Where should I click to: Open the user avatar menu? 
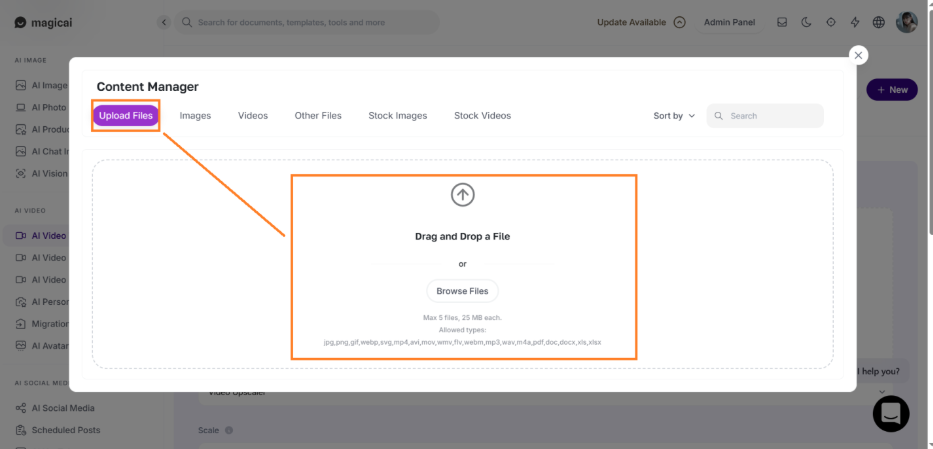coord(907,23)
